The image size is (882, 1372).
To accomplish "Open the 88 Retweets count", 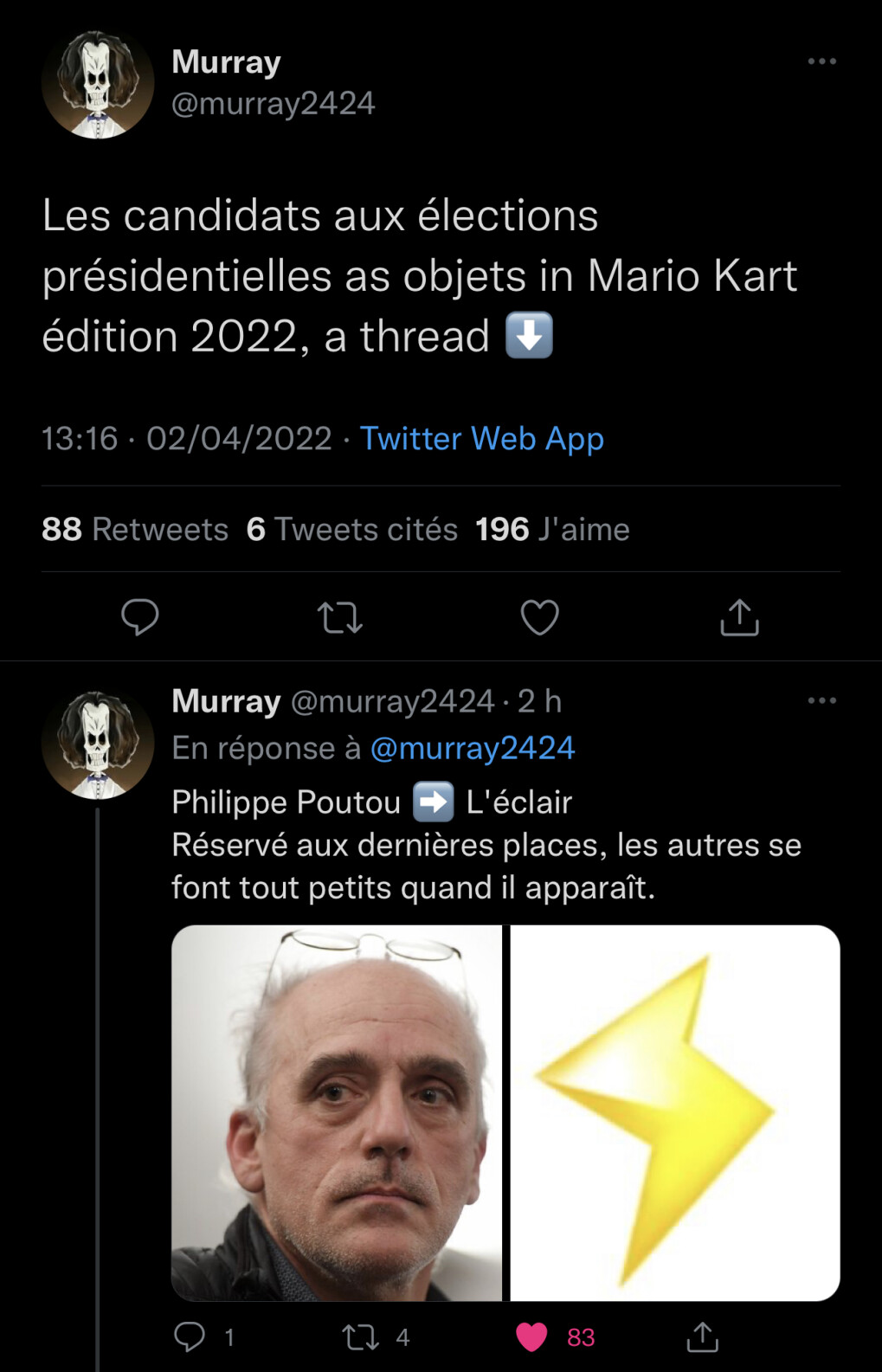I will (135, 529).
